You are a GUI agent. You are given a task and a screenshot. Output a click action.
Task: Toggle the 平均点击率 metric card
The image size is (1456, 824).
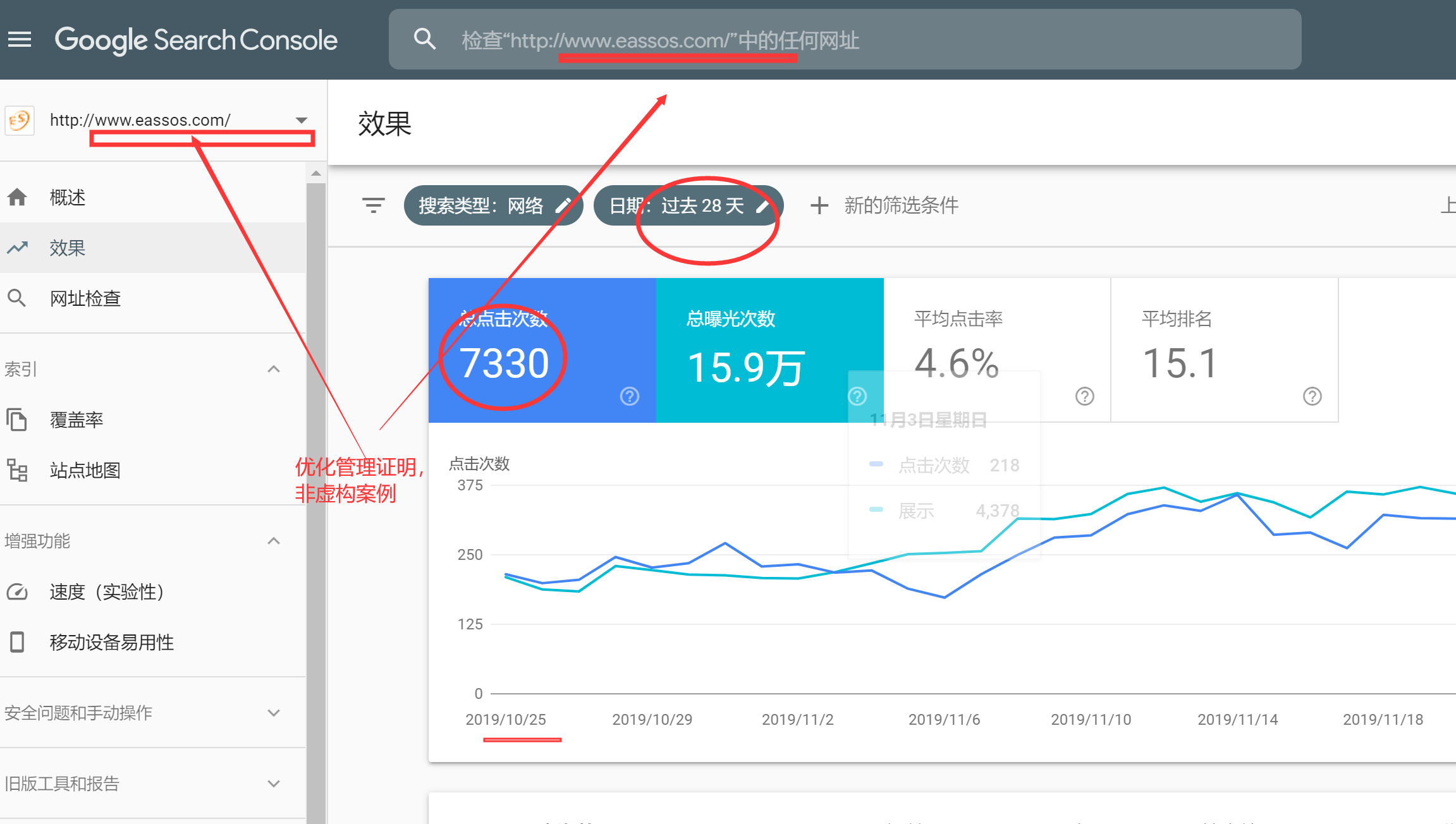pos(997,350)
